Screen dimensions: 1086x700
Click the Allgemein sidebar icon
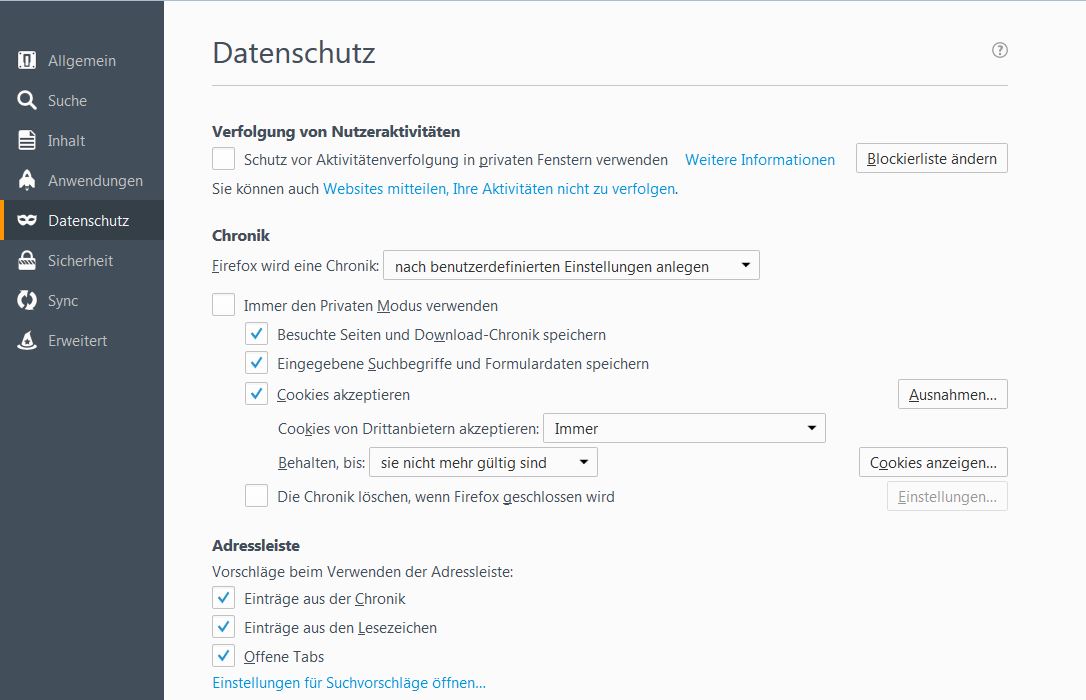pos(27,60)
